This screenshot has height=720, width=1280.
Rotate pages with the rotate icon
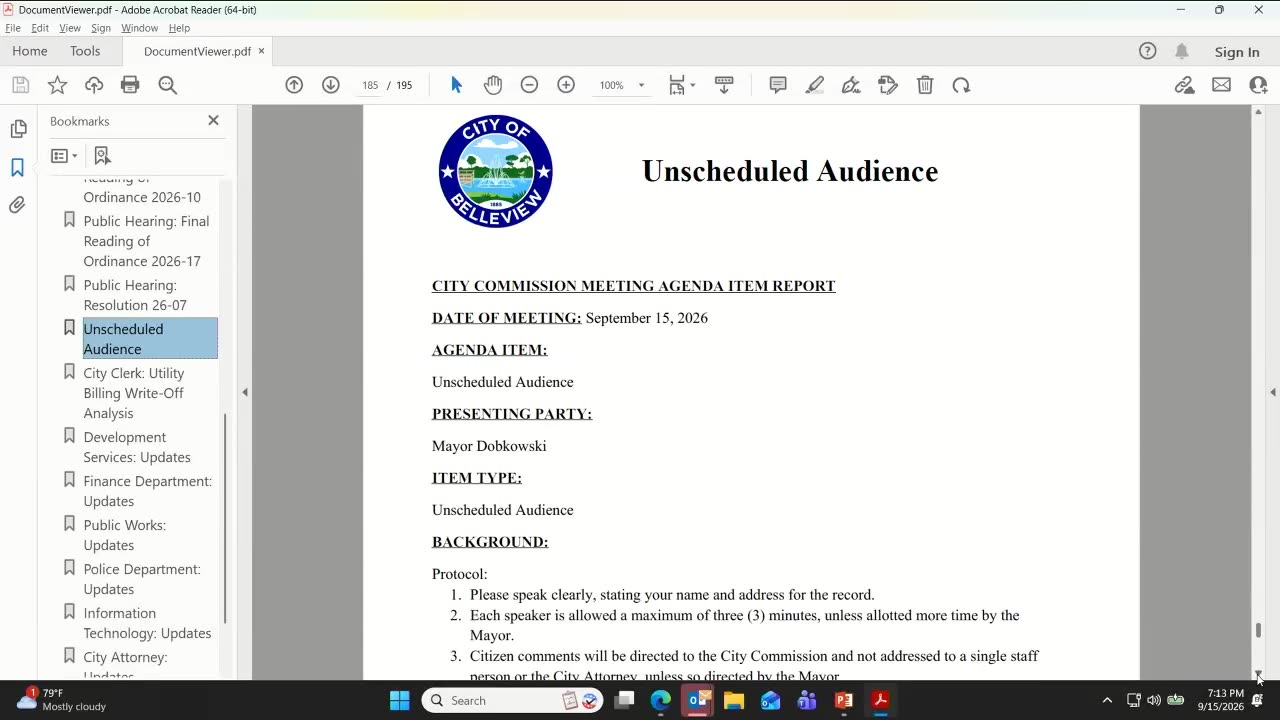(961, 85)
